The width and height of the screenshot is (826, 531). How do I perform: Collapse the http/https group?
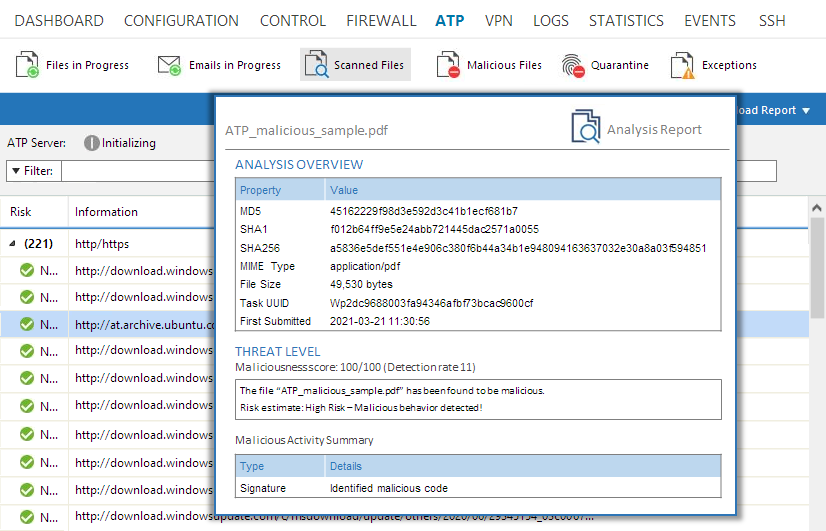click(x=13, y=243)
